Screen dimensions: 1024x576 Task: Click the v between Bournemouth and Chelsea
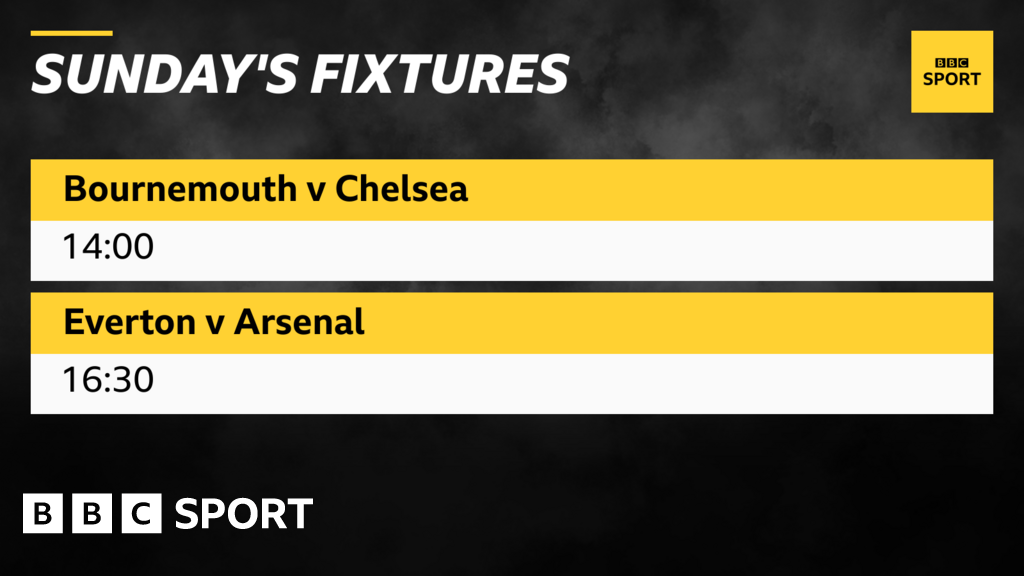pyautogui.click(x=316, y=192)
